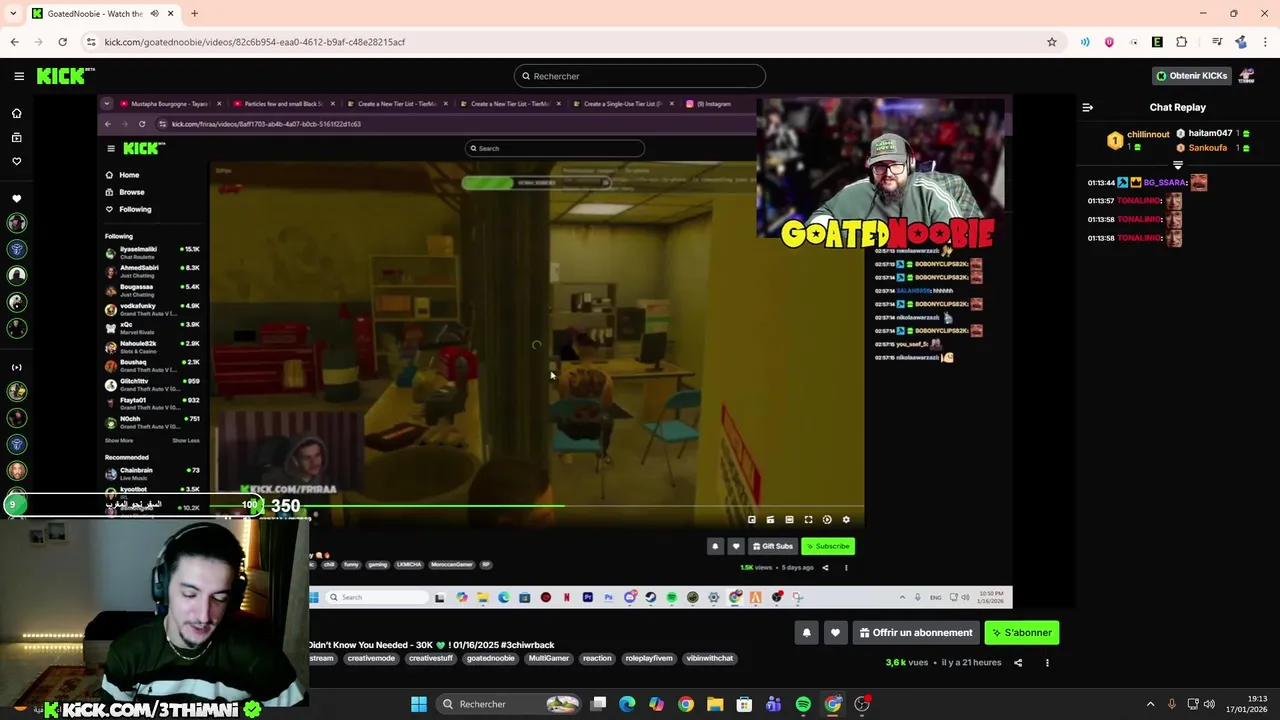Open video more options menu
Screen dimensions: 1280x720
point(1047,662)
